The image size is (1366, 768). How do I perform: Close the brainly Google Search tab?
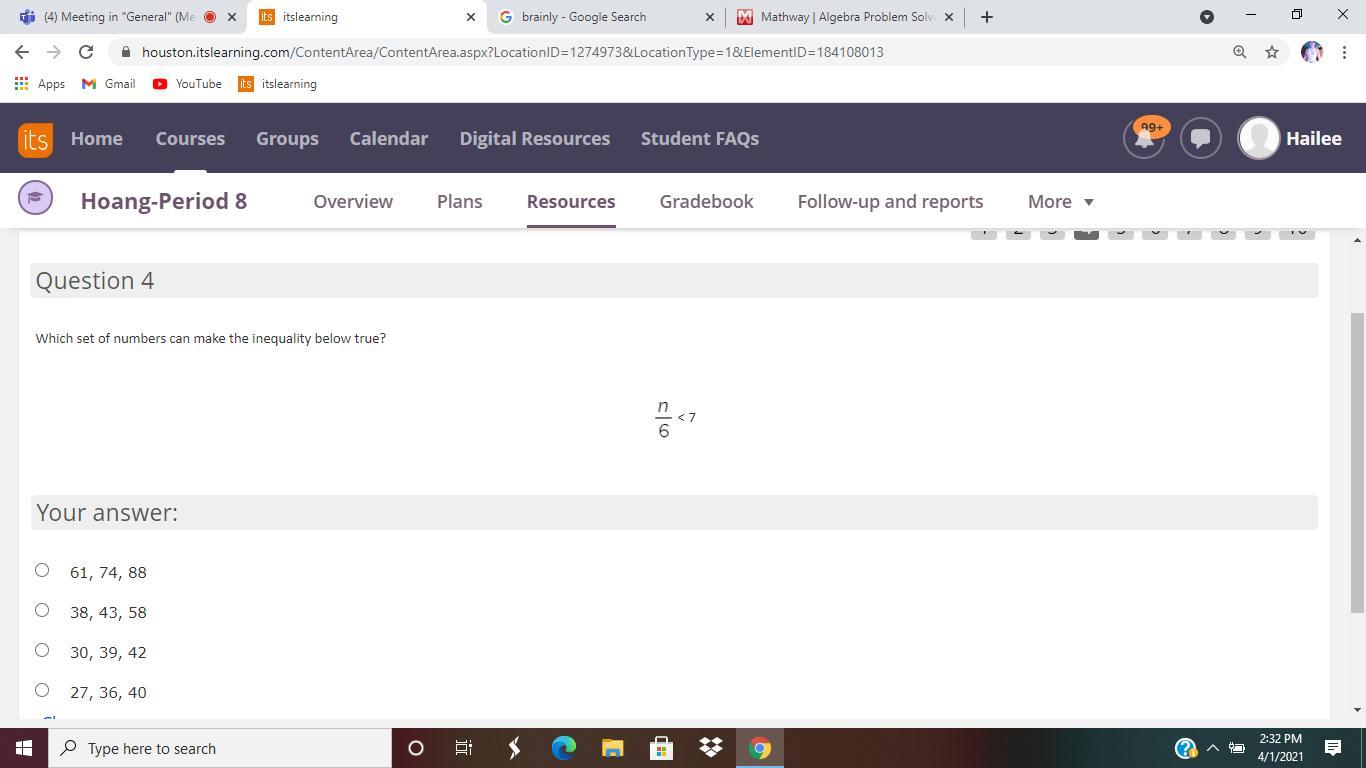coord(710,17)
